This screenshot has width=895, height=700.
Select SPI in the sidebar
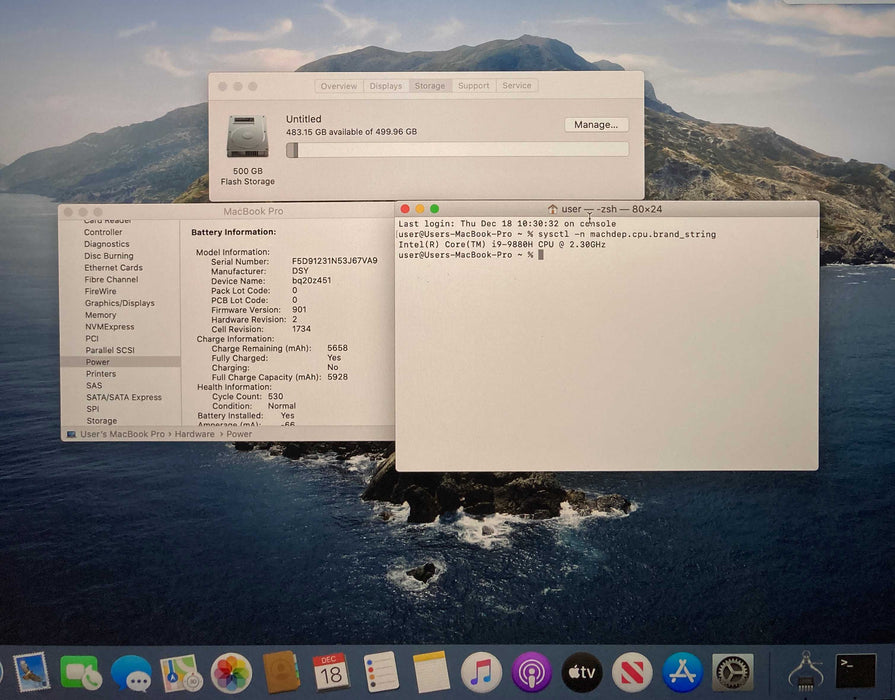92,409
